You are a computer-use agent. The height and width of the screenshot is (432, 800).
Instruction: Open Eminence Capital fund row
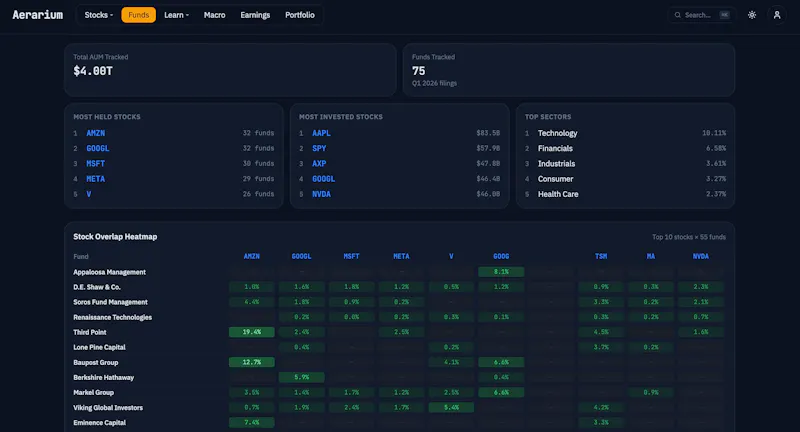tap(99, 423)
